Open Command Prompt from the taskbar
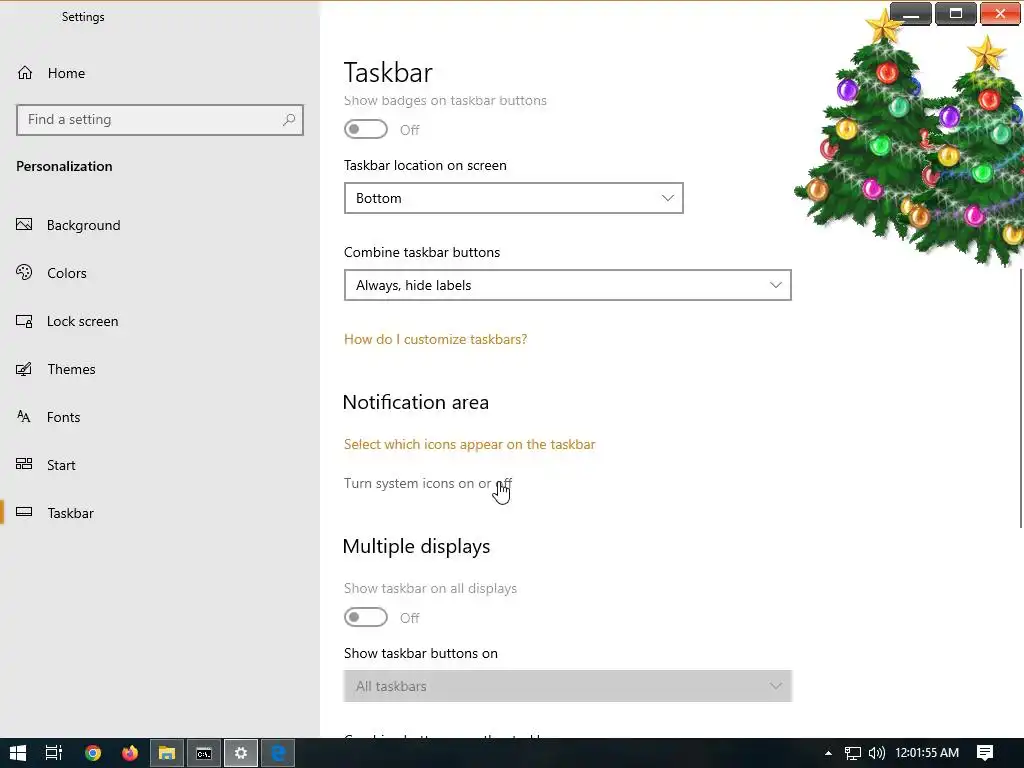The width and height of the screenshot is (1024, 768). (204, 753)
